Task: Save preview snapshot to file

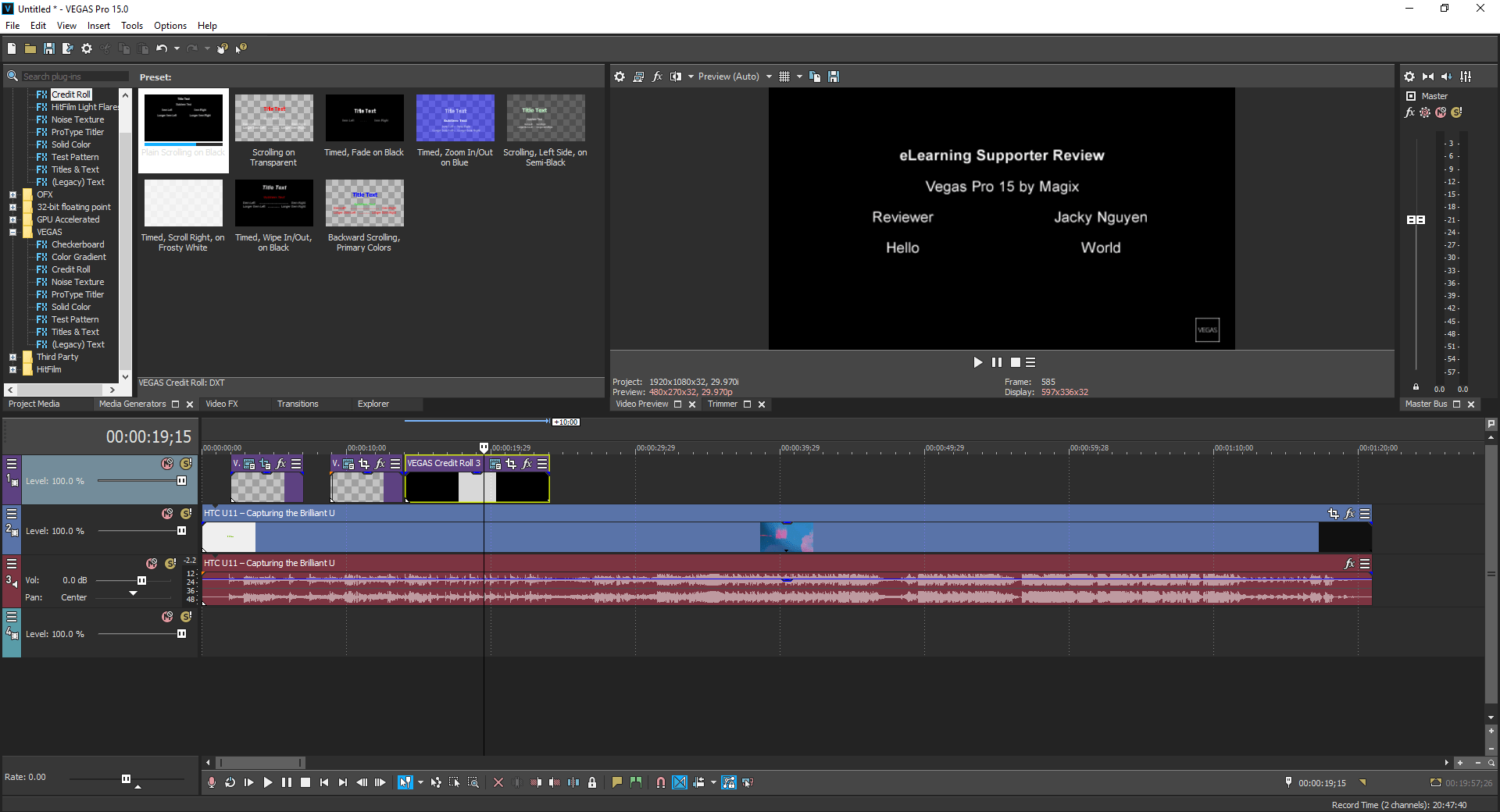Action: tap(834, 77)
